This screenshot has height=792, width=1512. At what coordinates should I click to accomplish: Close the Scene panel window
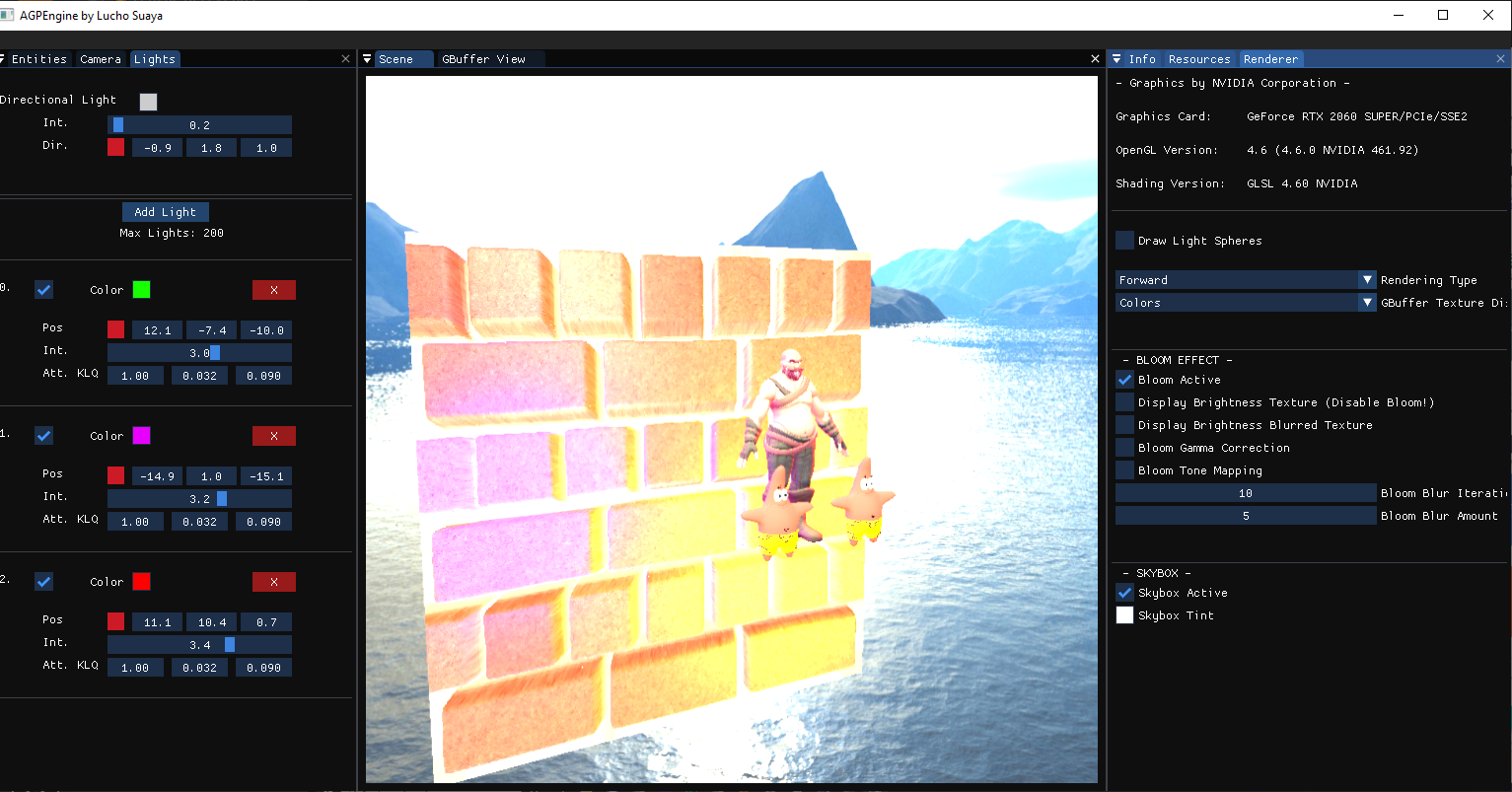click(1095, 59)
